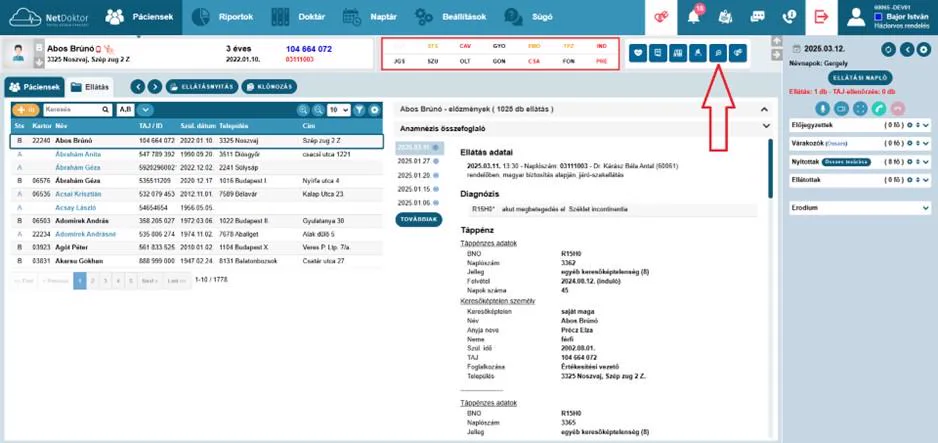Click the document icon in patient toolbar

point(659,53)
